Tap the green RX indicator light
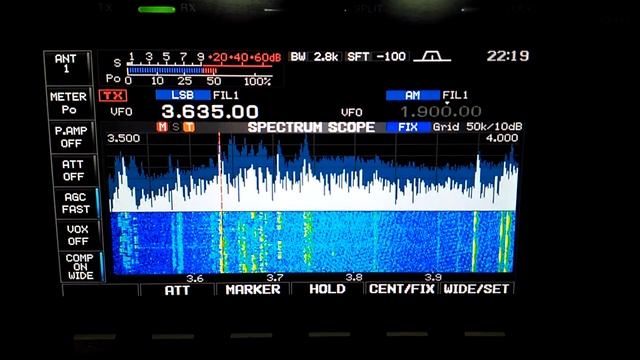The width and height of the screenshot is (640, 360). pyautogui.click(x=157, y=9)
